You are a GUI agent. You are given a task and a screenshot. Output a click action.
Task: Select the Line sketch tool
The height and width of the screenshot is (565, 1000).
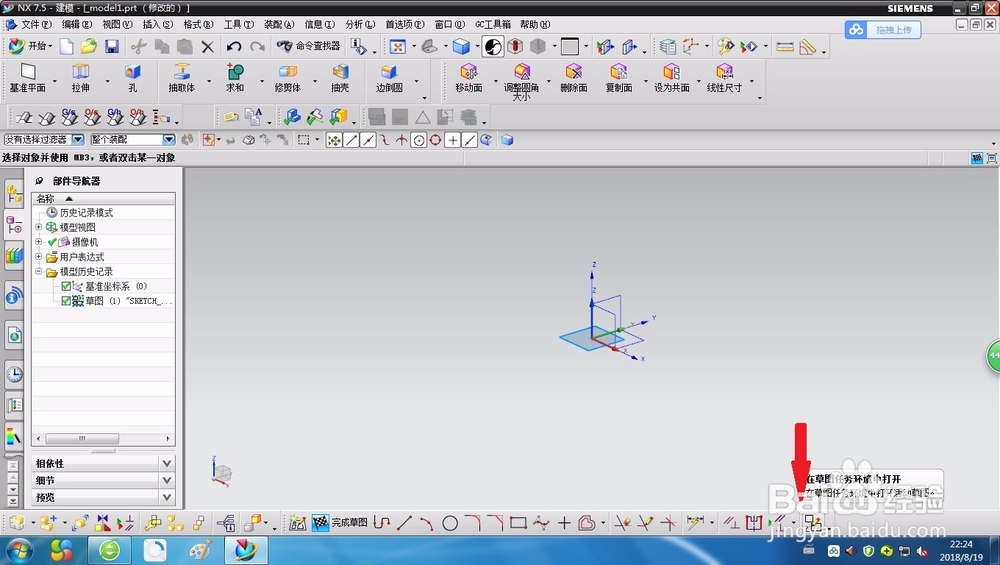[404, 523]
